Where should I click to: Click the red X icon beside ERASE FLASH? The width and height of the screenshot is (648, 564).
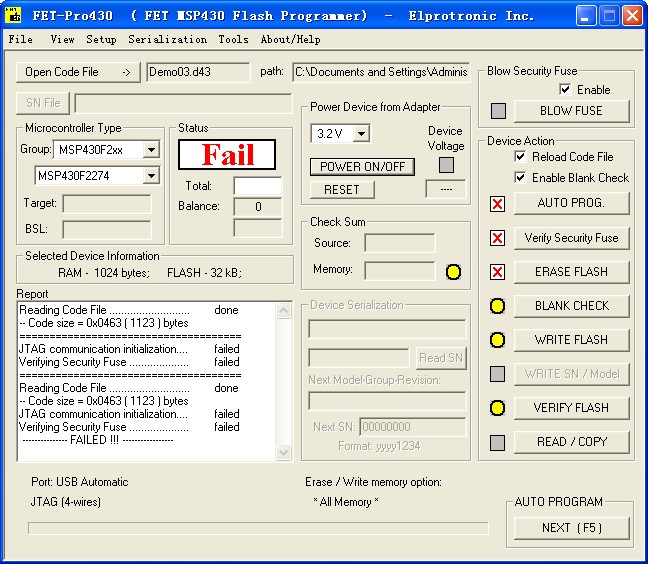tap(497, 272)
